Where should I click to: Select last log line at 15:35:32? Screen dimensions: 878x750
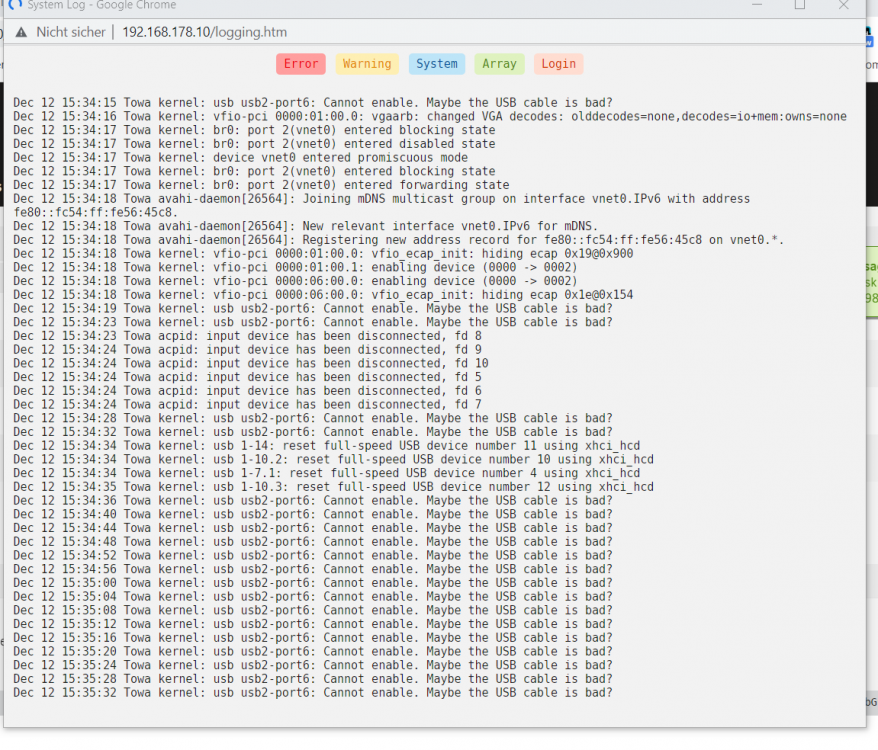(313, 693)
